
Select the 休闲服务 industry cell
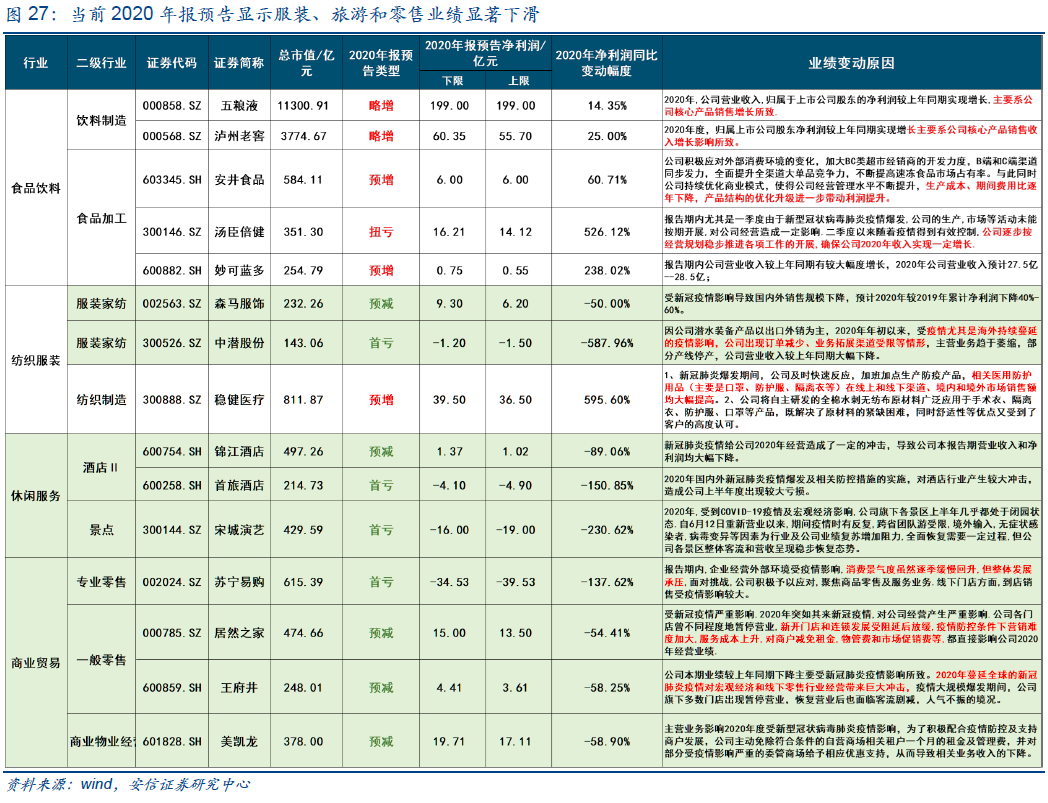tap(36, 496)
